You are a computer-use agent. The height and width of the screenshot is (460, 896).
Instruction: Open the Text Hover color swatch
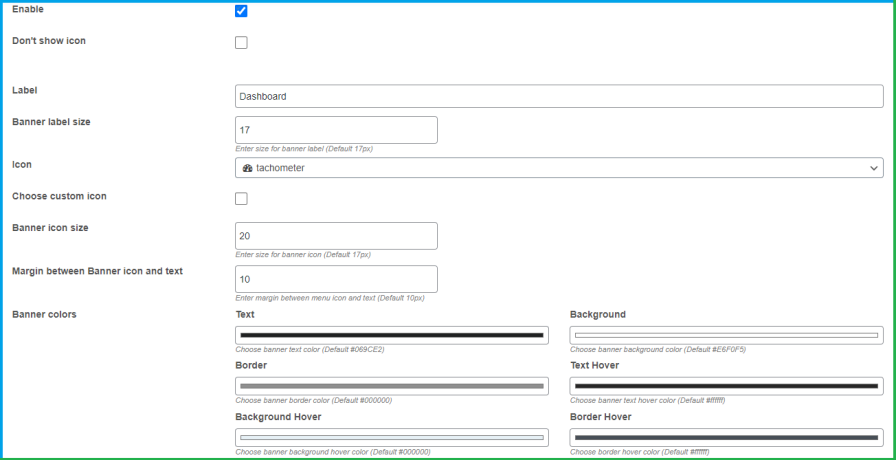726,386
